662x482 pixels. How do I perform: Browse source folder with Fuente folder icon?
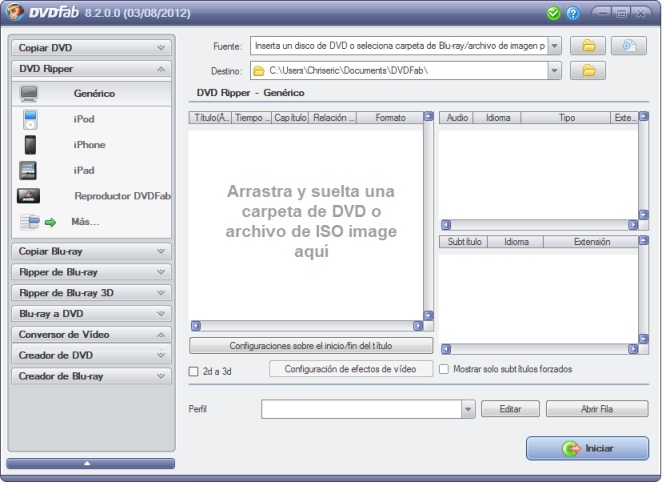pyautogui.click(x=588, y=46)
